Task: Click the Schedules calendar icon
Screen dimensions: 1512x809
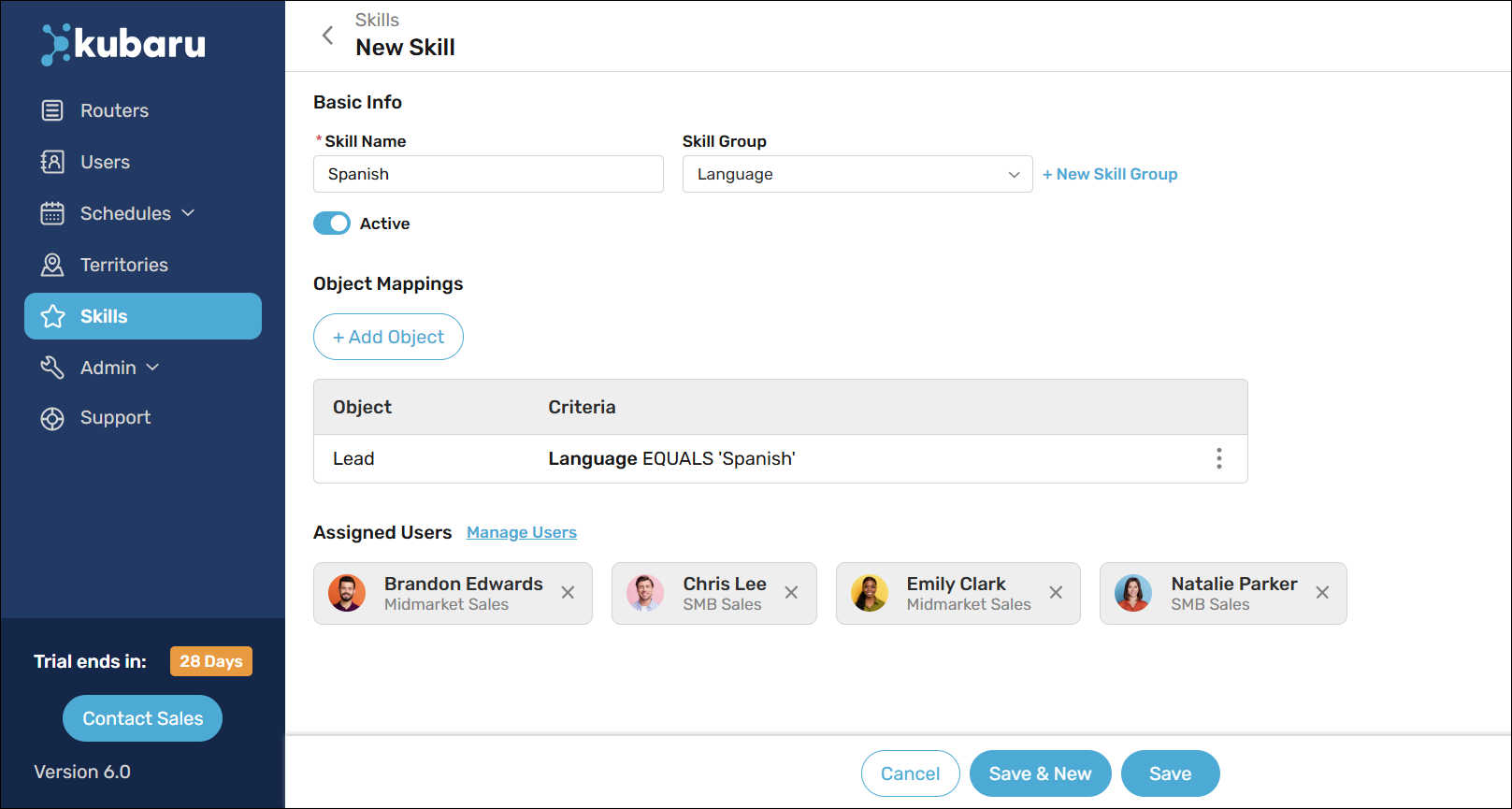Action: 51,212
